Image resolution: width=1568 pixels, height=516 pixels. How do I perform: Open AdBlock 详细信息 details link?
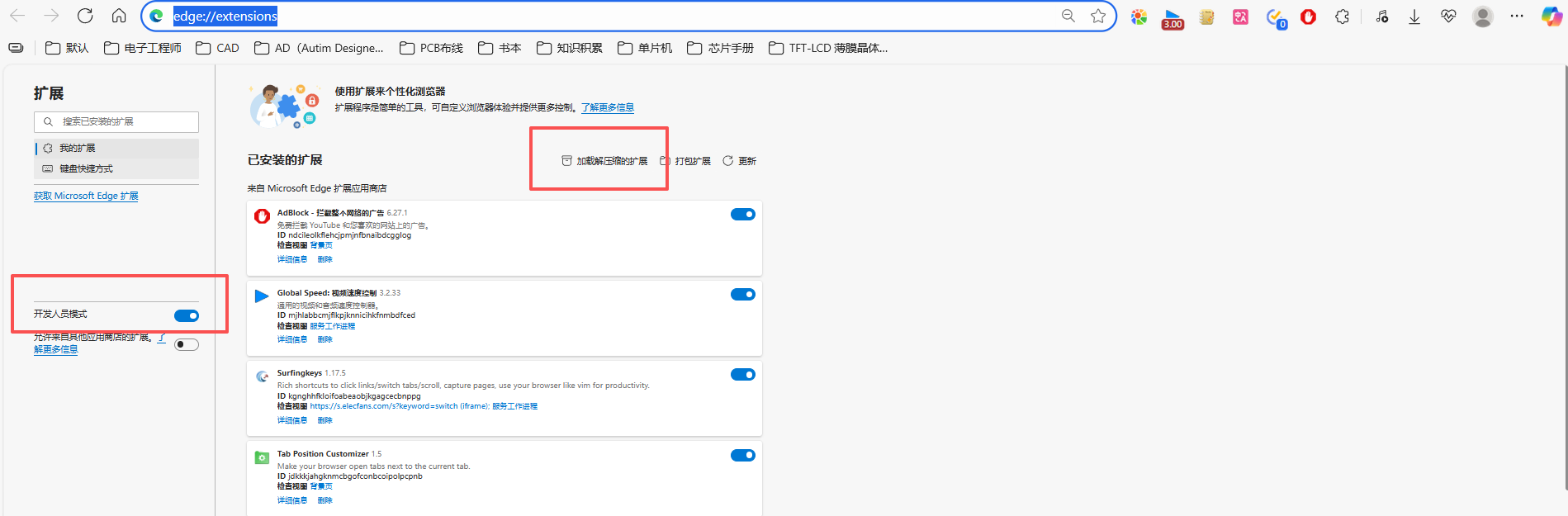click(292, 259)
